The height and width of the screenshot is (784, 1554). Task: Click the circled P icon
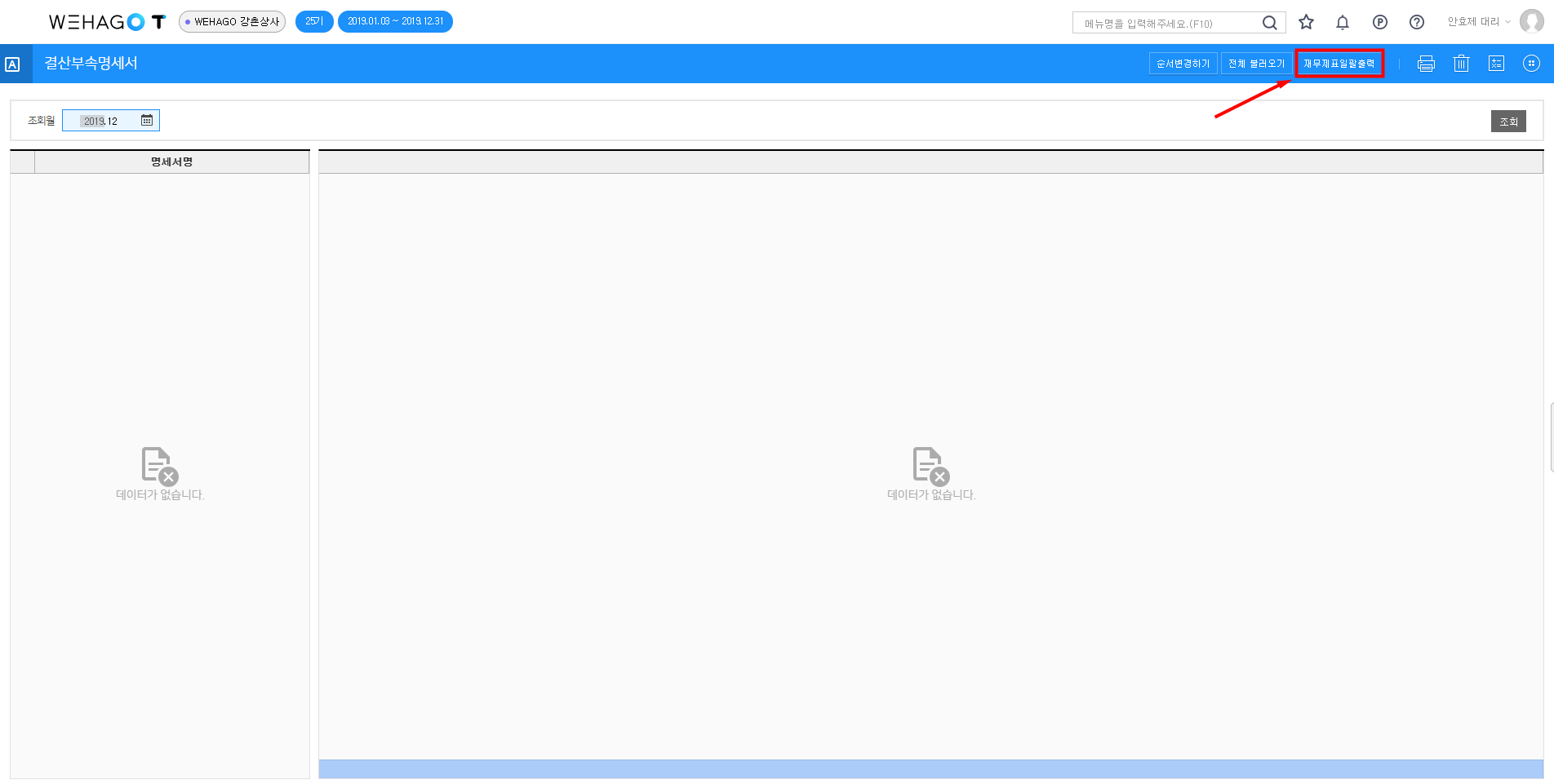point(1380,22)
